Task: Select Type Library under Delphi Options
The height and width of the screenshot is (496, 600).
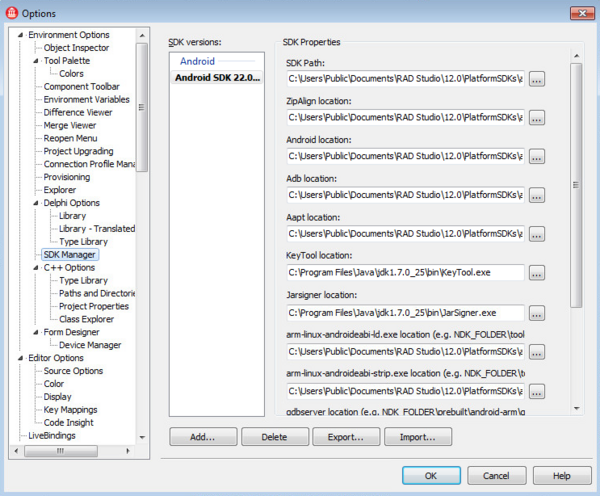Action: click(83, 242)
